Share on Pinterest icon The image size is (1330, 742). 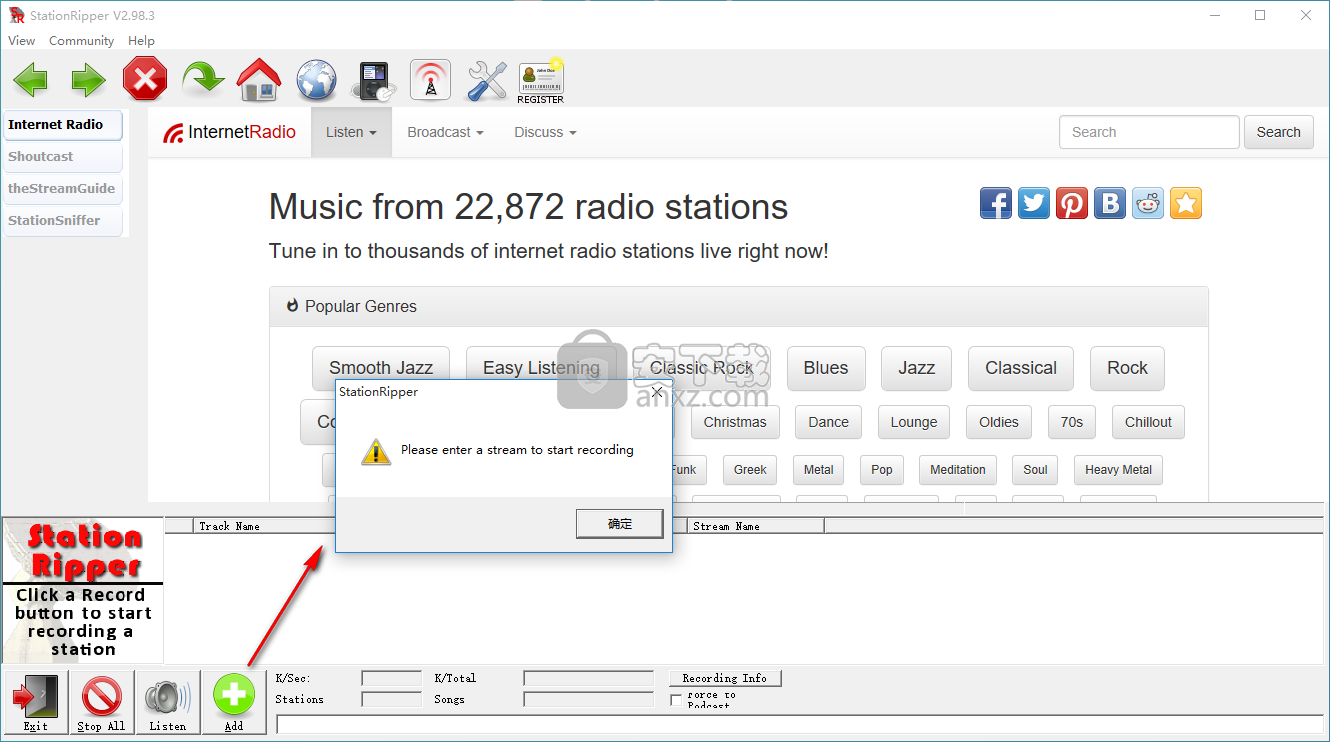tap(1072, 203)
